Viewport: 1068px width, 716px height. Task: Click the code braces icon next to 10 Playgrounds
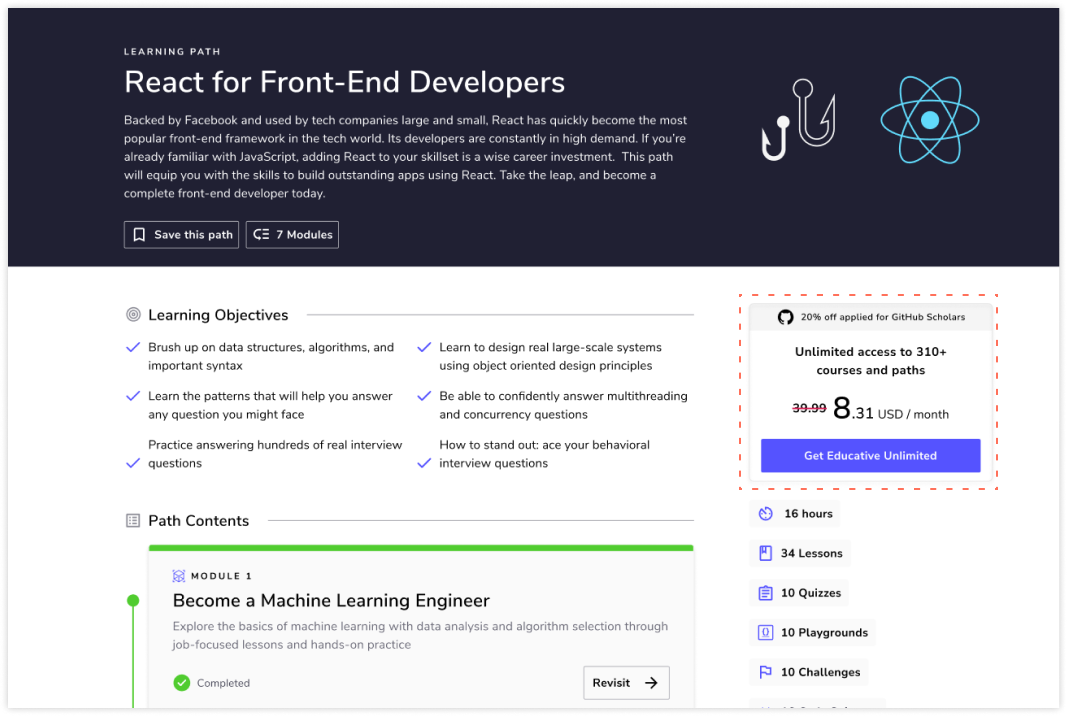point(766,633)
